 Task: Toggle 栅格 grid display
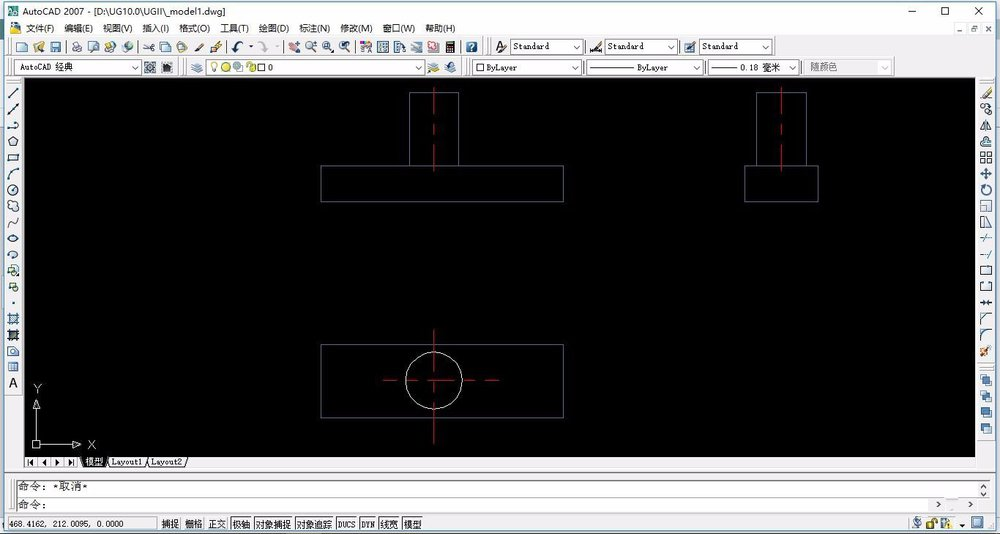tap(194, 524)
